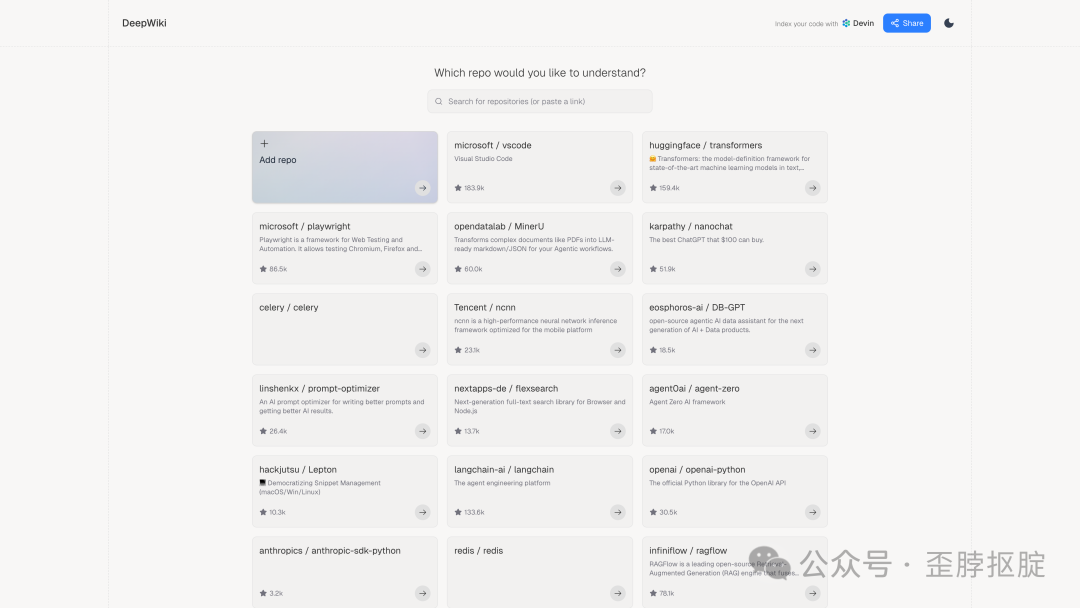Open arrow on huggingface / transformers card
1080x608 pixels.
click(x=813, y=188)
